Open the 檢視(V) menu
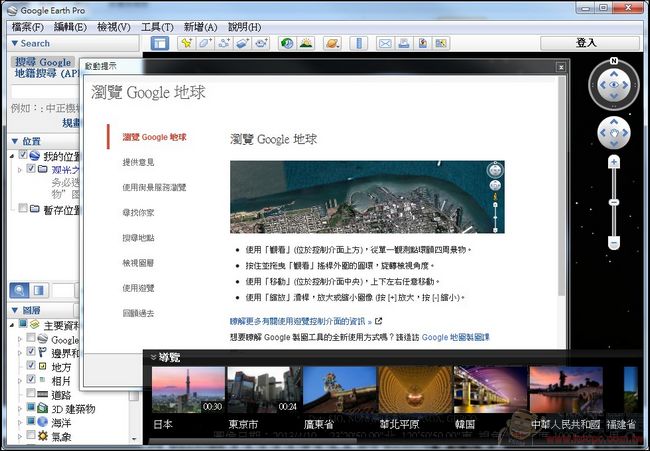The image size is (650, 451). point(114,27)
